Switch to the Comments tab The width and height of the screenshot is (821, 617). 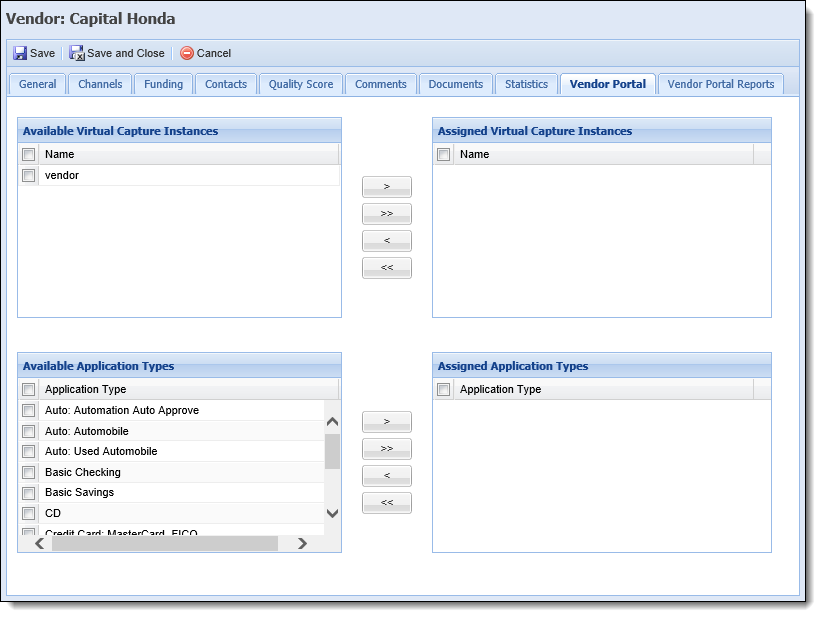[381, 84]
